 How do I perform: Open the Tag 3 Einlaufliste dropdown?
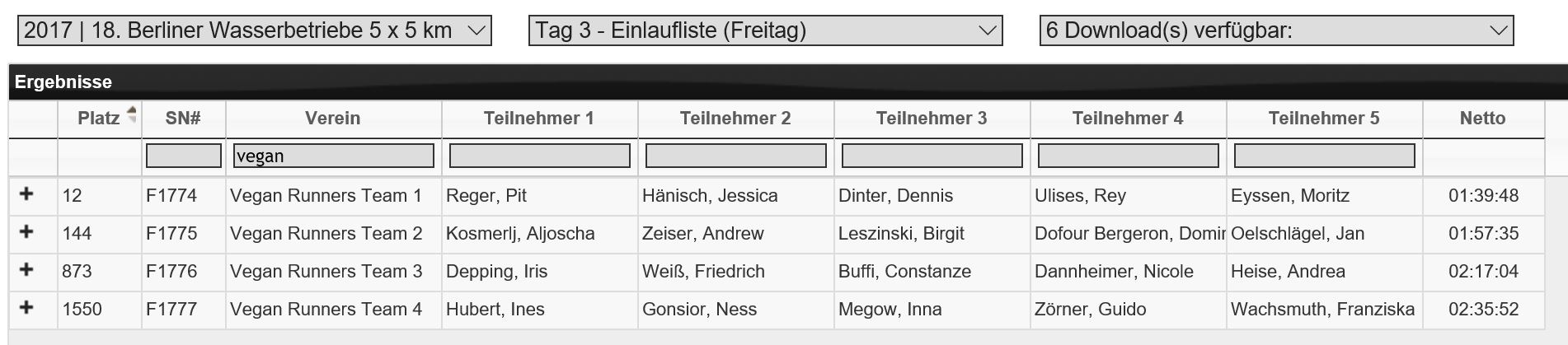tap(765, 30)
